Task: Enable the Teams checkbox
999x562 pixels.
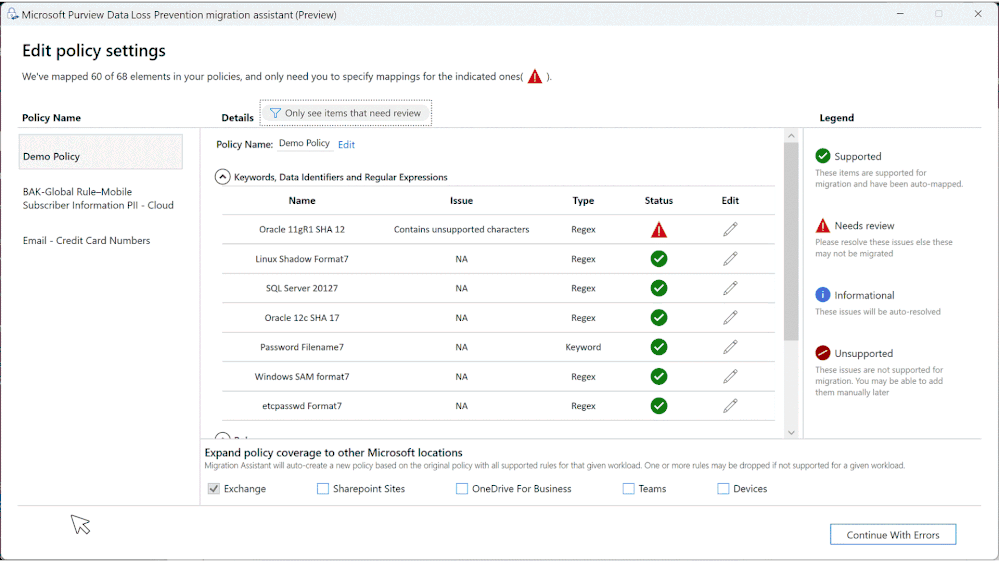Action: tap(628, 489)
